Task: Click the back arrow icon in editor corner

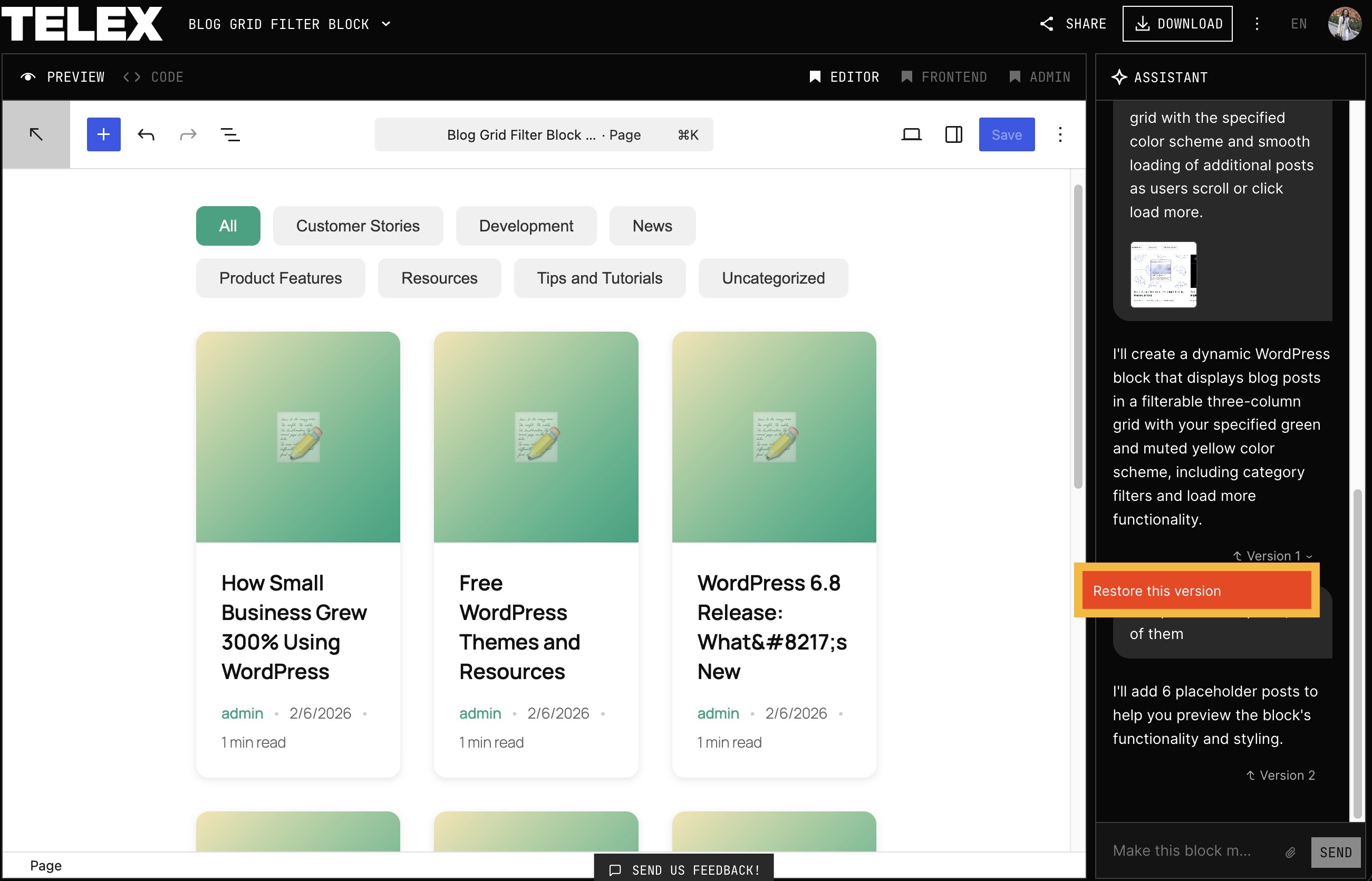Action: (x=36, y=134)
